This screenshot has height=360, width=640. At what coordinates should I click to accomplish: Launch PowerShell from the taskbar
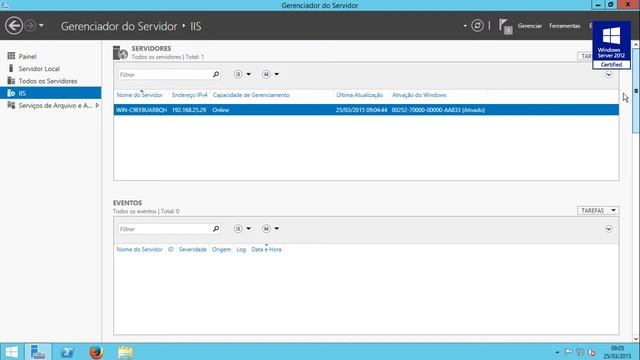(x=67, y=352)
